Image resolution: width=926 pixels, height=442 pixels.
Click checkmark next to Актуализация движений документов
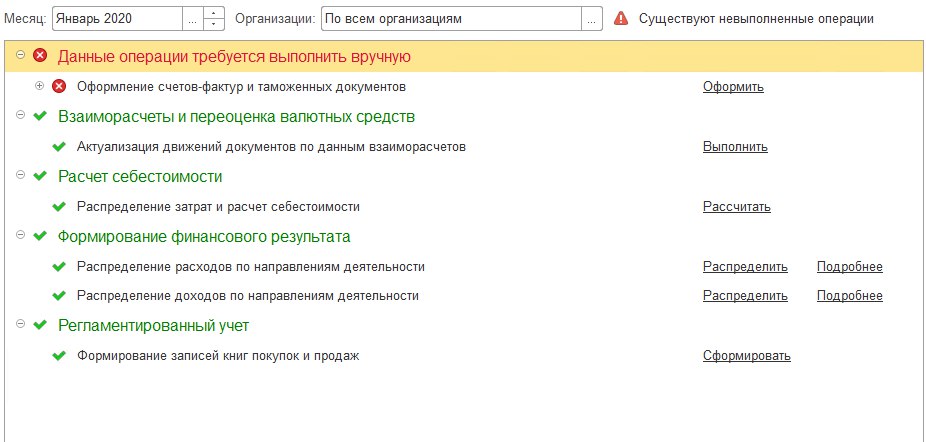pos(59,147)
